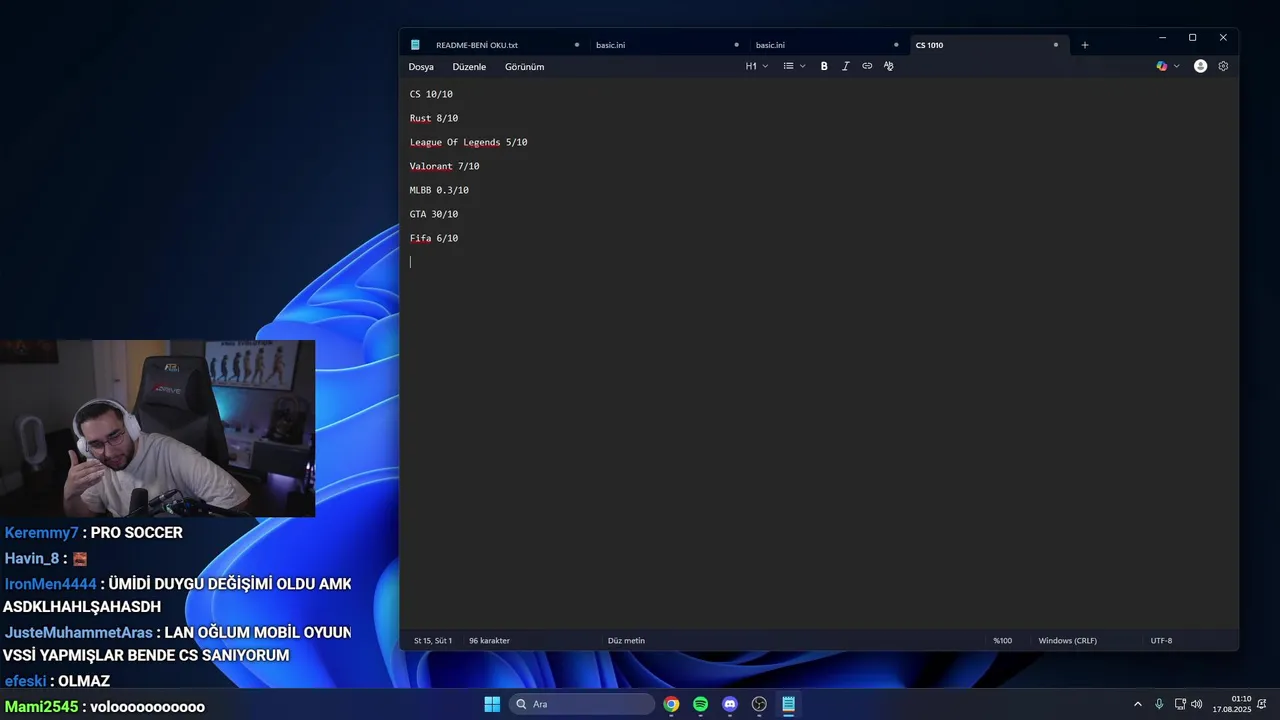
Task: Click the microphone tray icon
Action: click(x=1159, y=704)
